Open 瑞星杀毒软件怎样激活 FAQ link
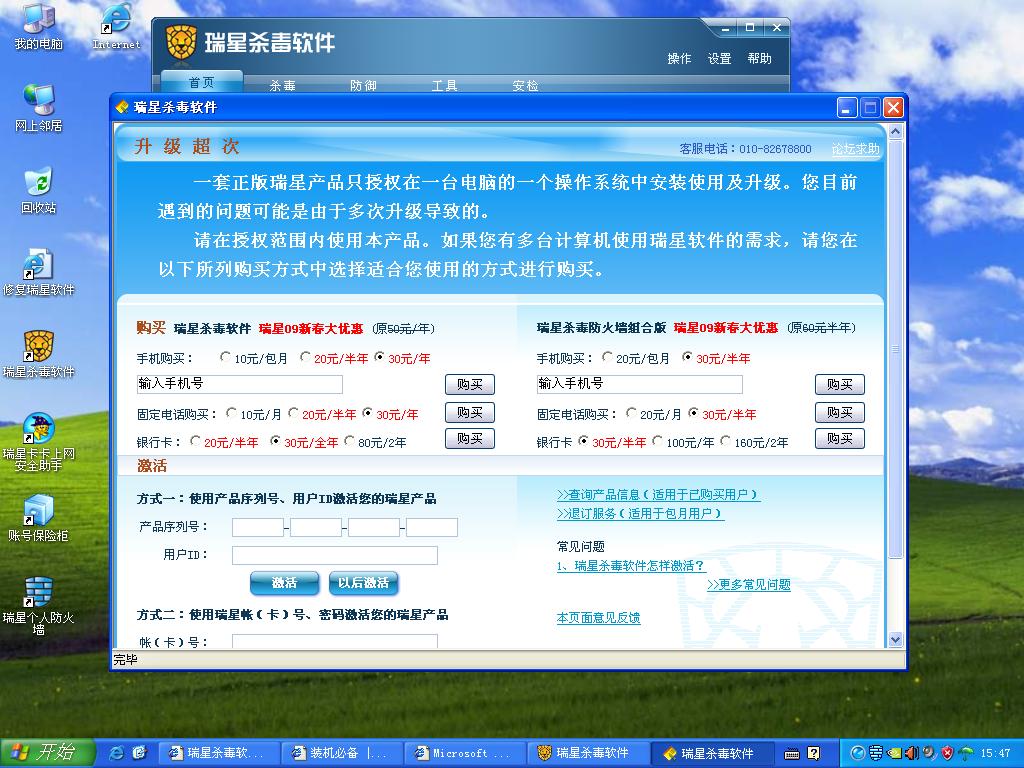The height and width of the screenshot is (768, 1024). 631,566
